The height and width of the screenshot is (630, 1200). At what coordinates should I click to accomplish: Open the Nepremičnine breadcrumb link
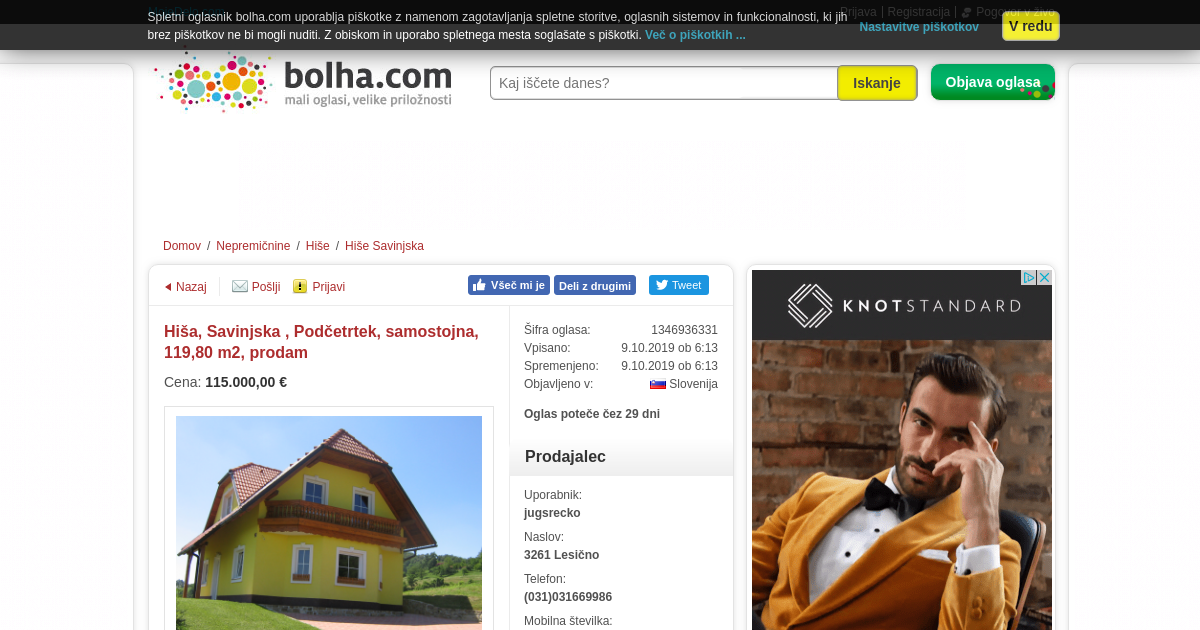click(x=253, y=246)
